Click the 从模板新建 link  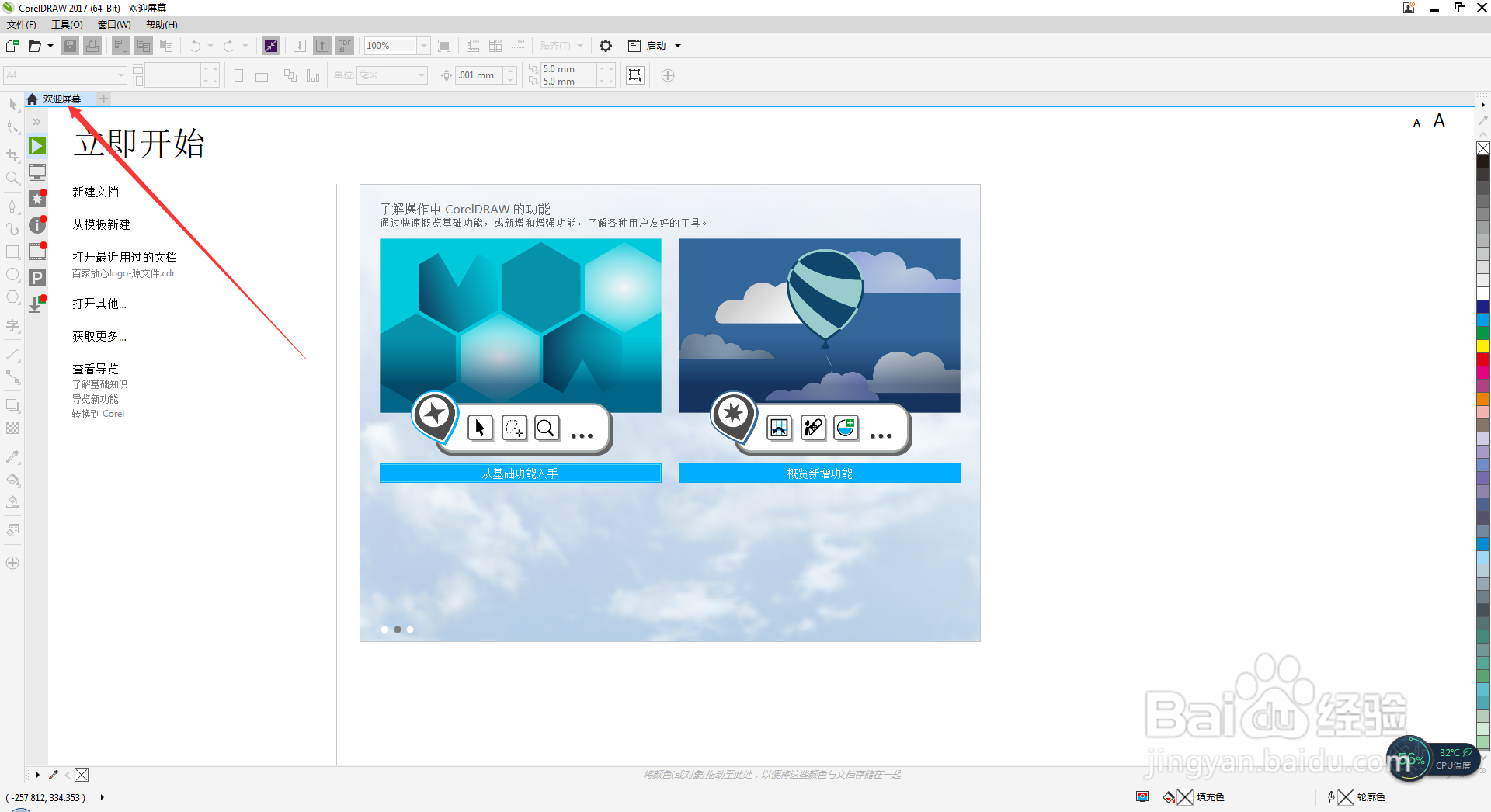[x=101, y=224]
